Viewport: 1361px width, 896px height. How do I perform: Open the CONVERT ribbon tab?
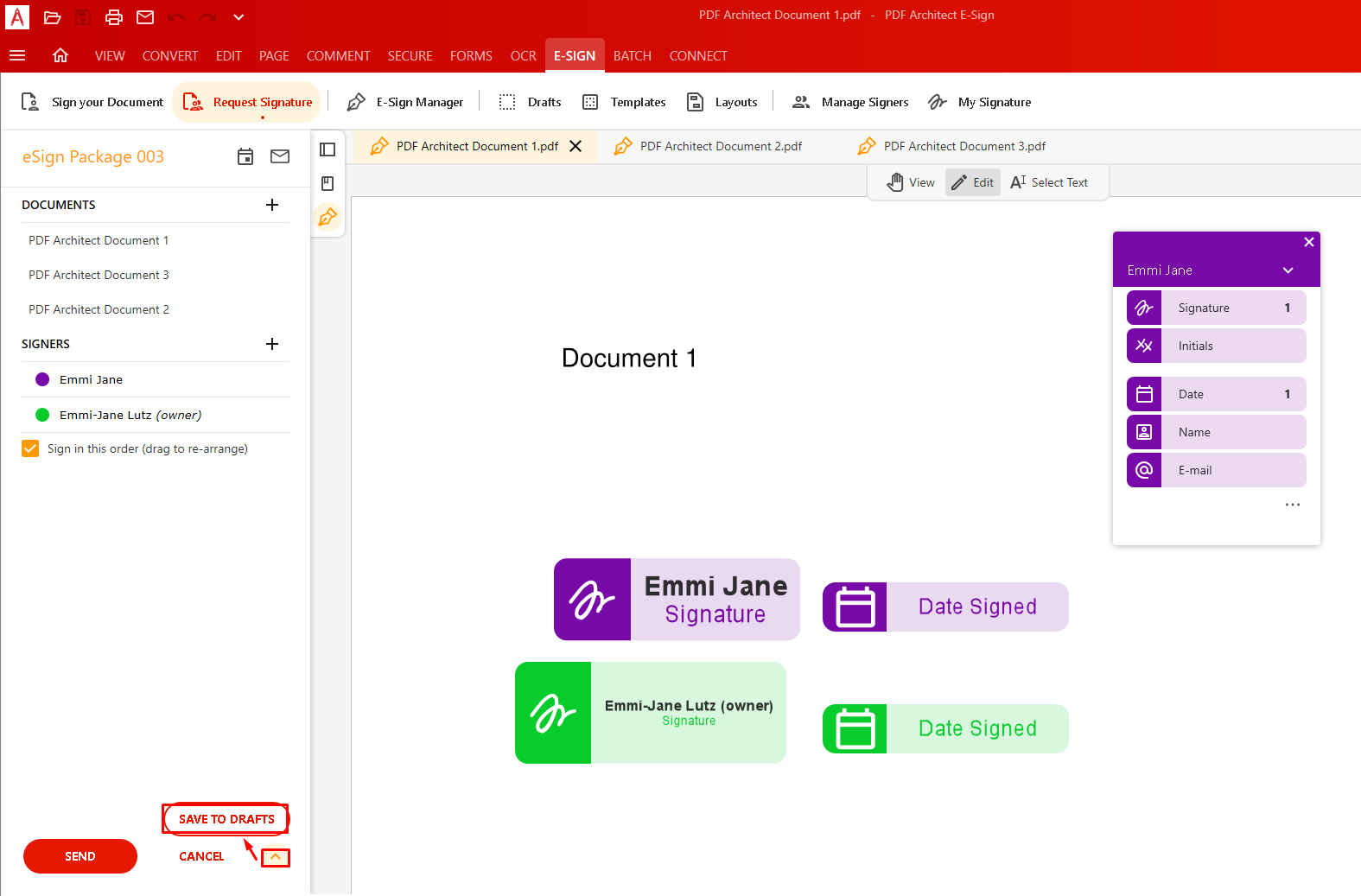click(170, 56)
